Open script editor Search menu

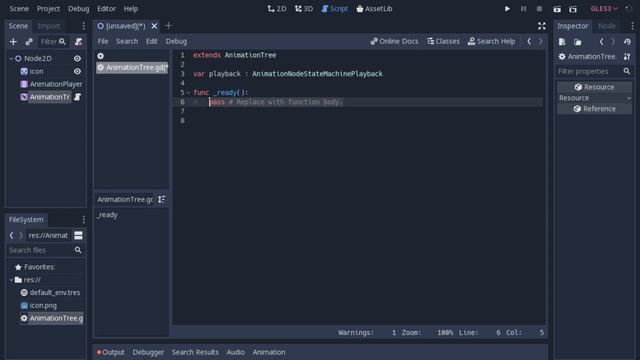(127, 41)
